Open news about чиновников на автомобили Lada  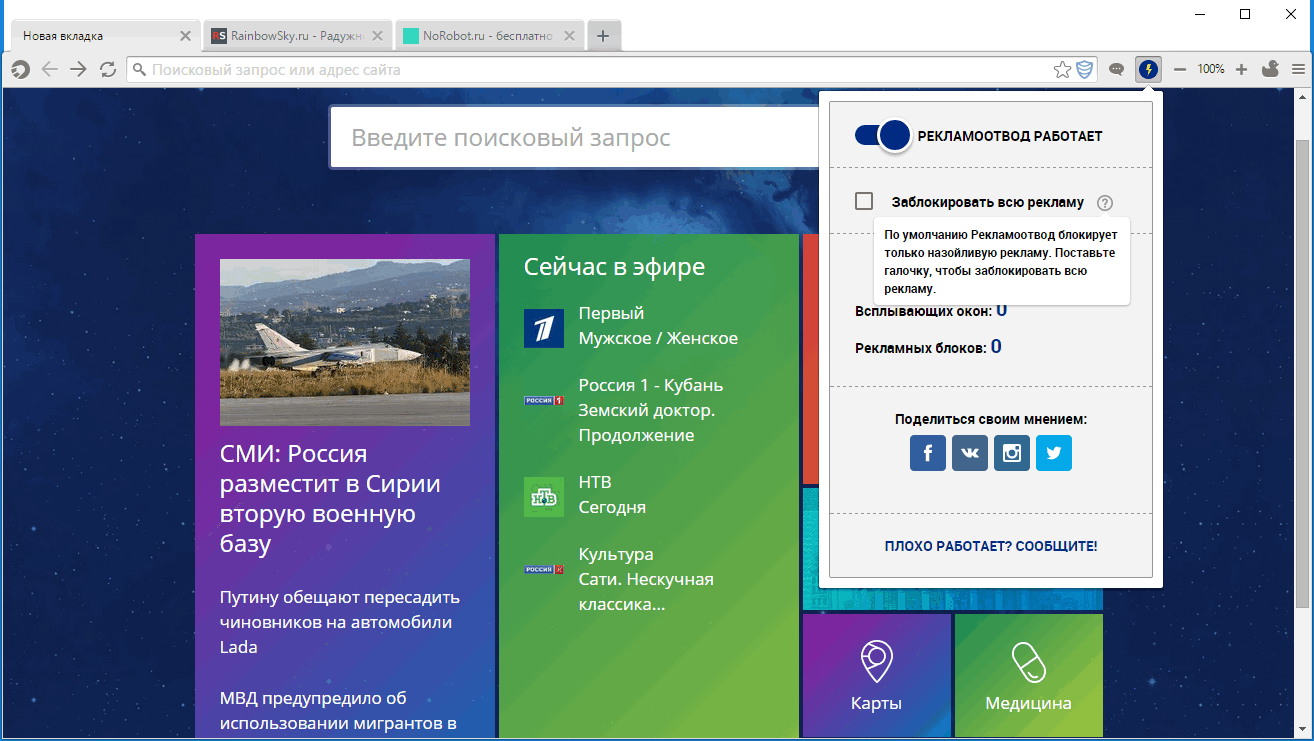[x=339, y=622]
